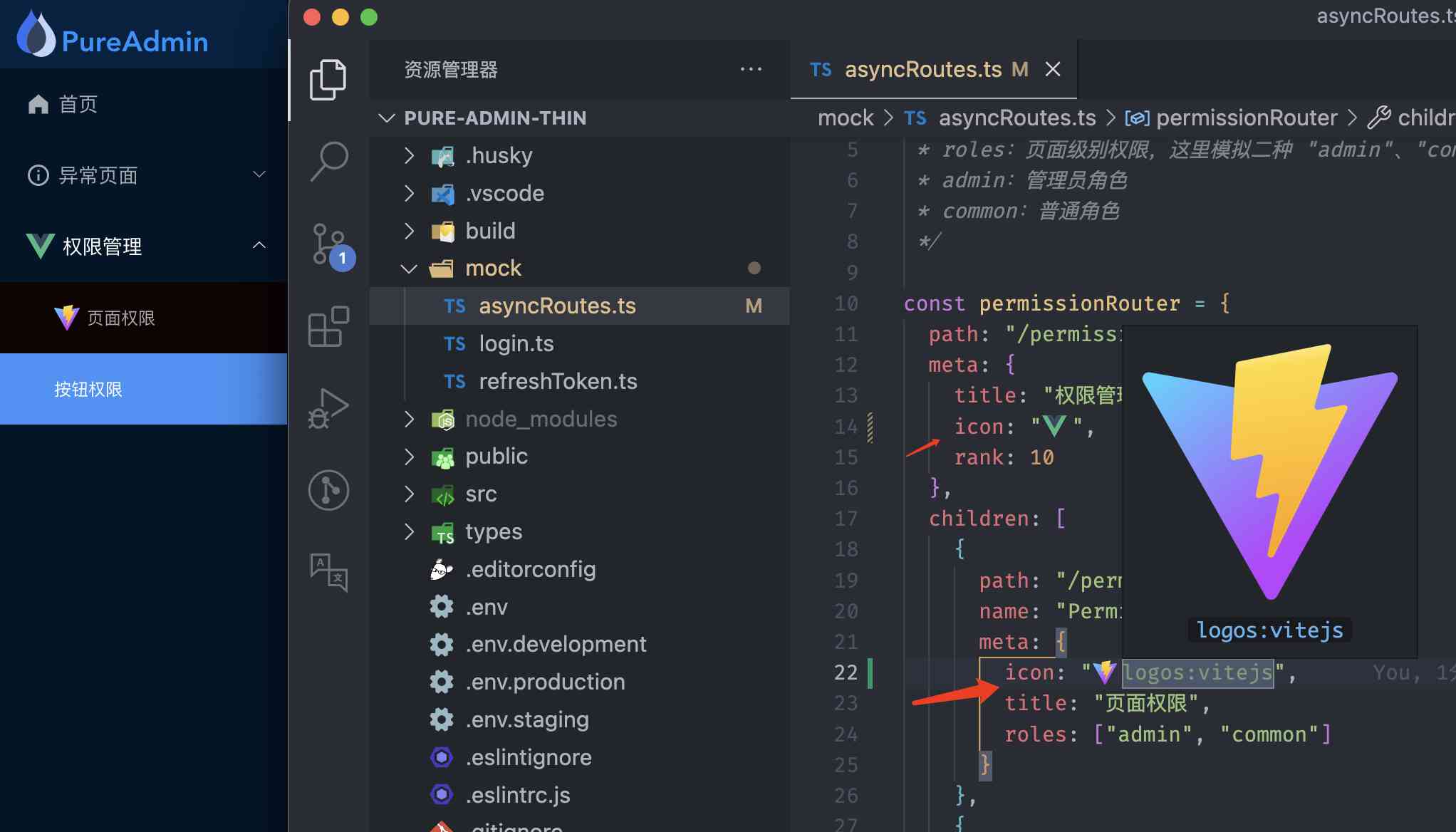Click the mock folder icon
1456x832 pixels.
click(x=442, y=269)
